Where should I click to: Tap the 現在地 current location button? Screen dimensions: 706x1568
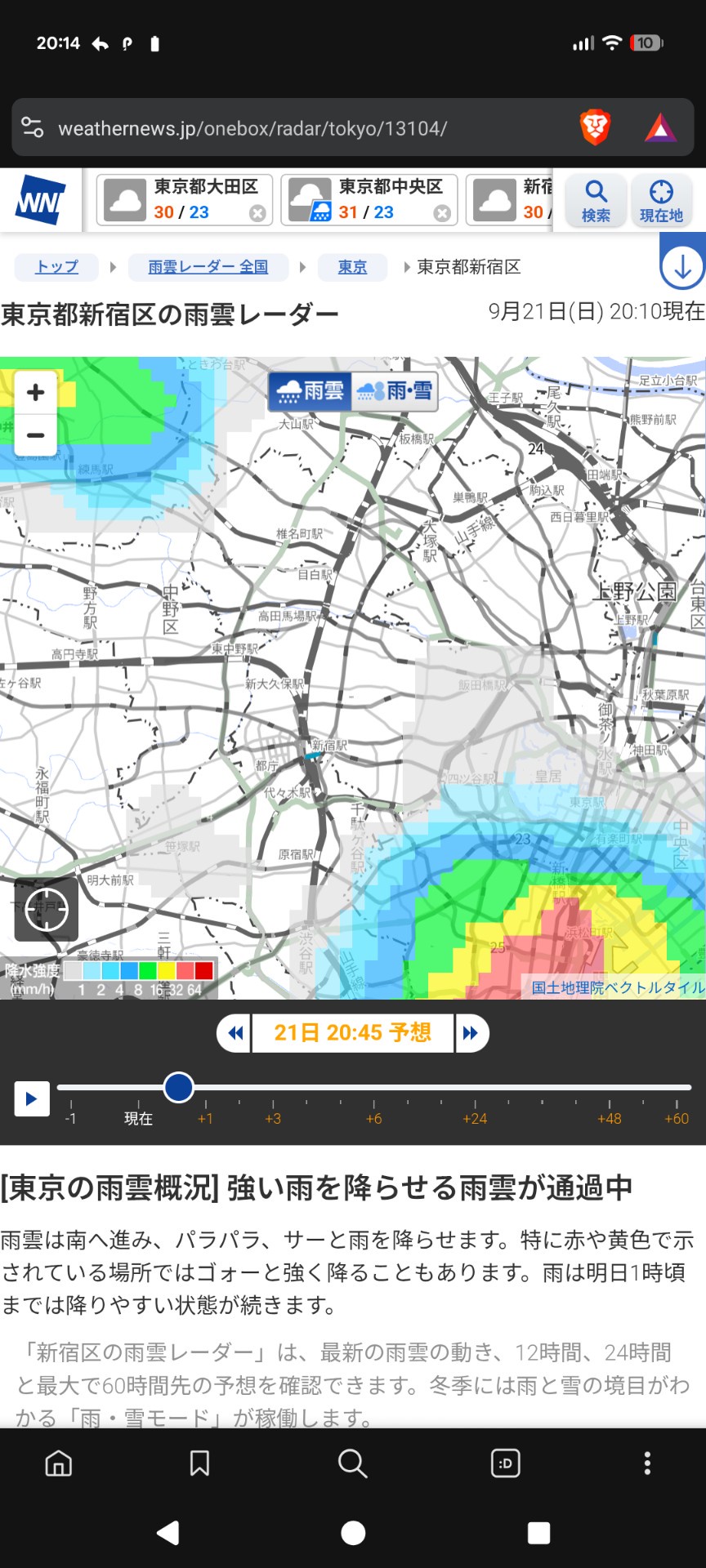(x=661, y=200)
